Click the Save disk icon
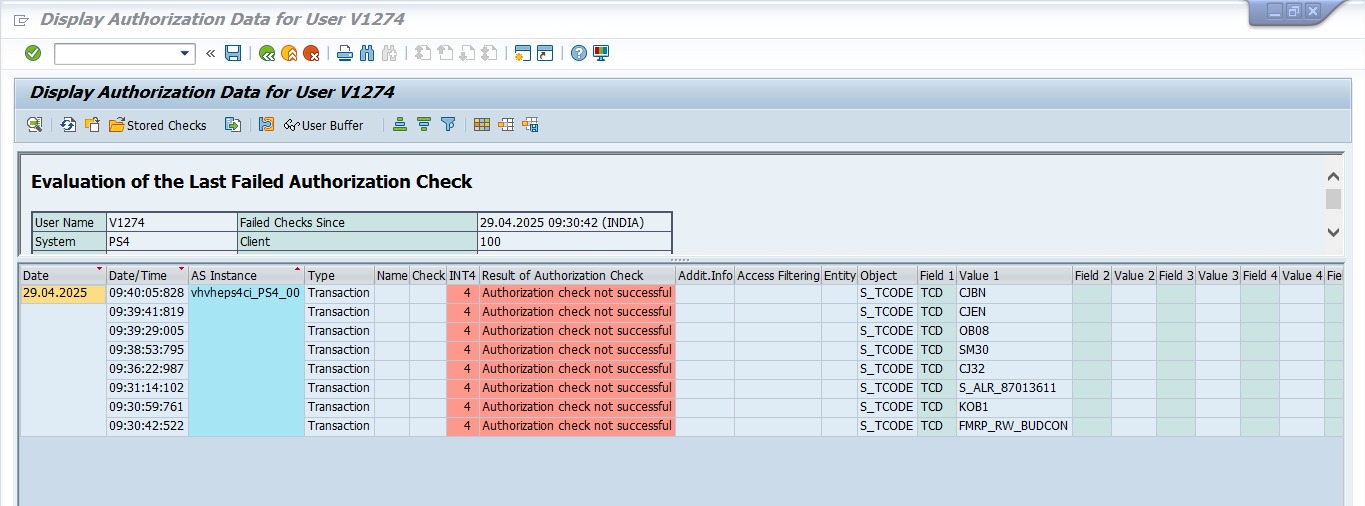1365x506 pixels. pos(233,53)
